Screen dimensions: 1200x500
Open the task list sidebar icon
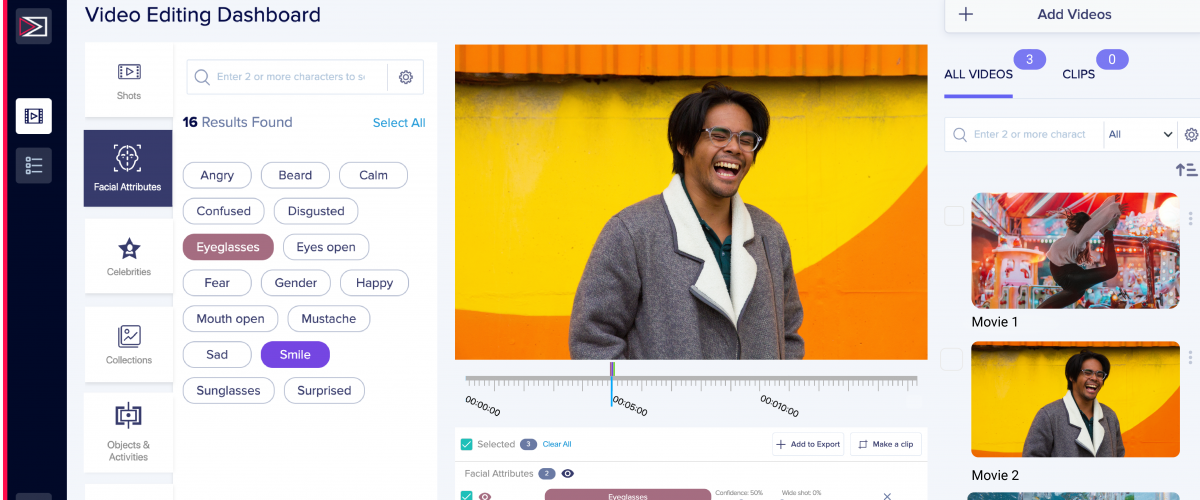pyautogui.click(x=34, y=165)
